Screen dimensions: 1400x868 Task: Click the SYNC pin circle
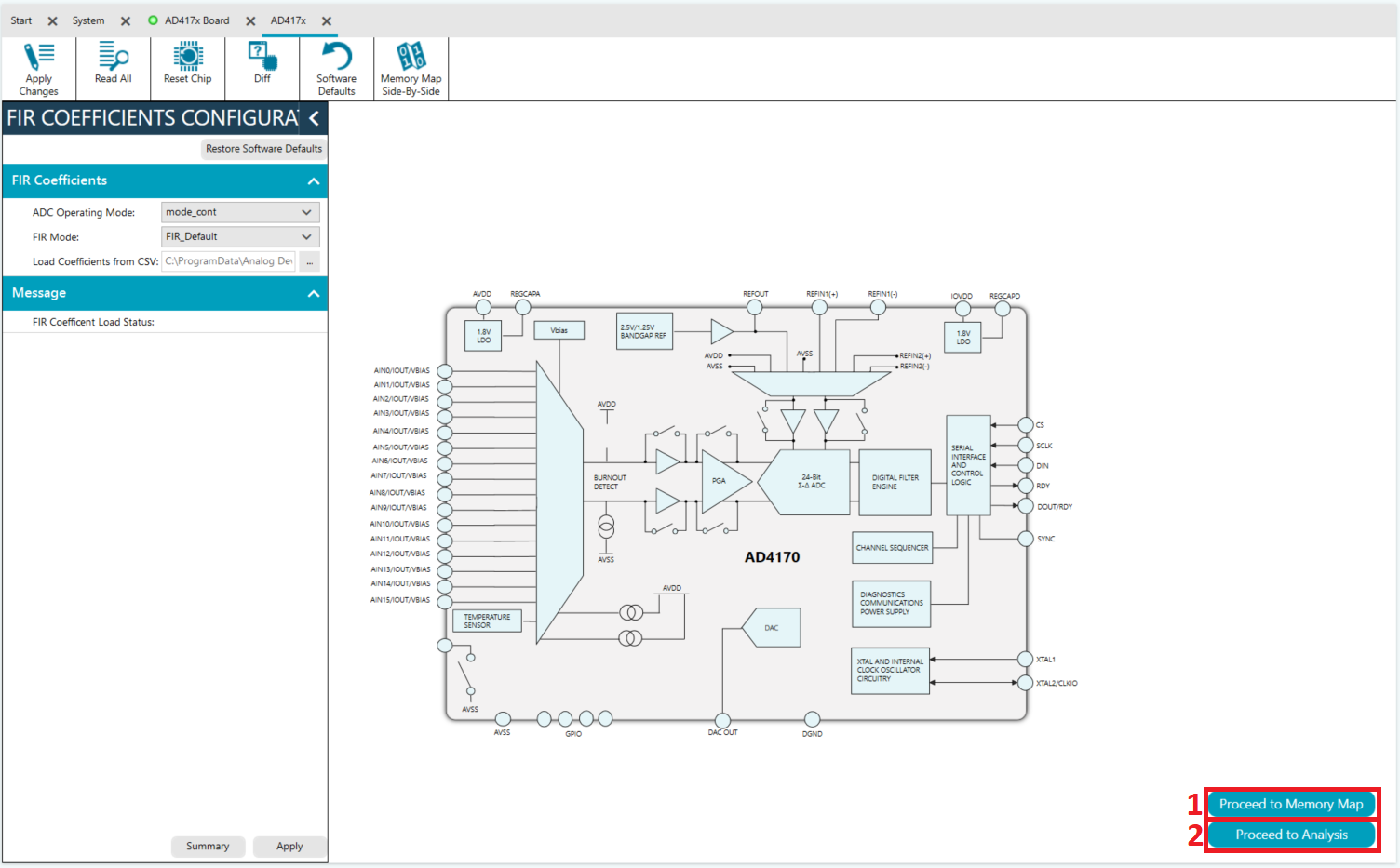[1026, 539]
